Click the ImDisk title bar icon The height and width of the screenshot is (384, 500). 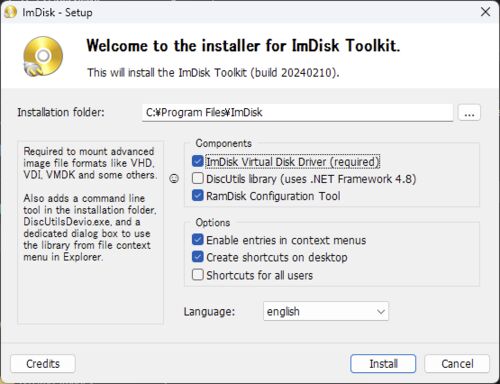pos(10,12)
